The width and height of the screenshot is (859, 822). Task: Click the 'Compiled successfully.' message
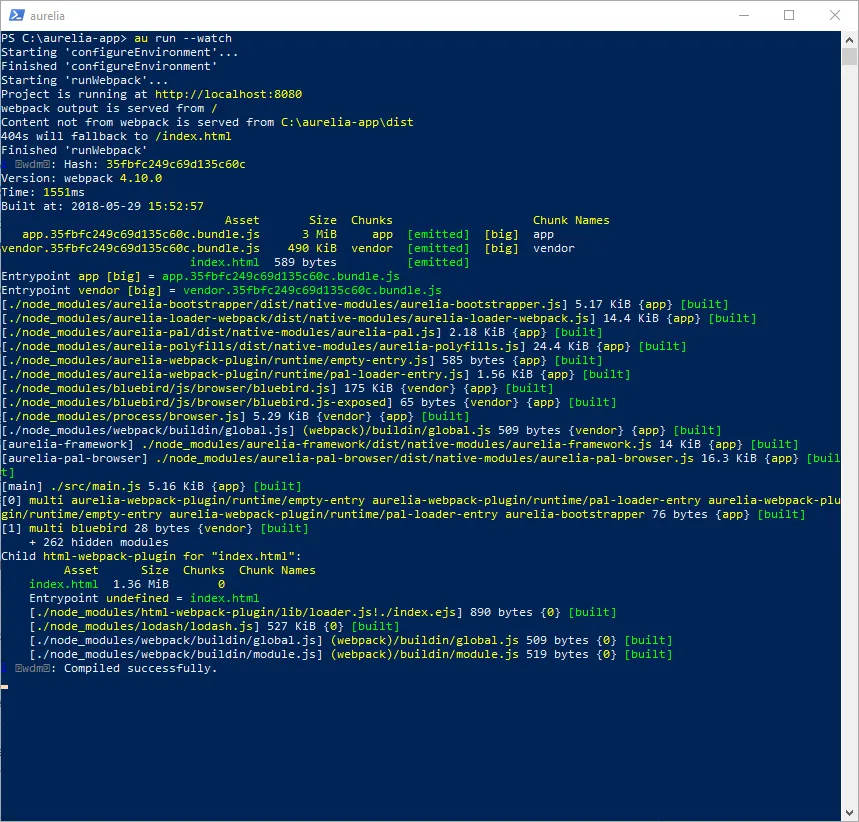coord(141,669)
